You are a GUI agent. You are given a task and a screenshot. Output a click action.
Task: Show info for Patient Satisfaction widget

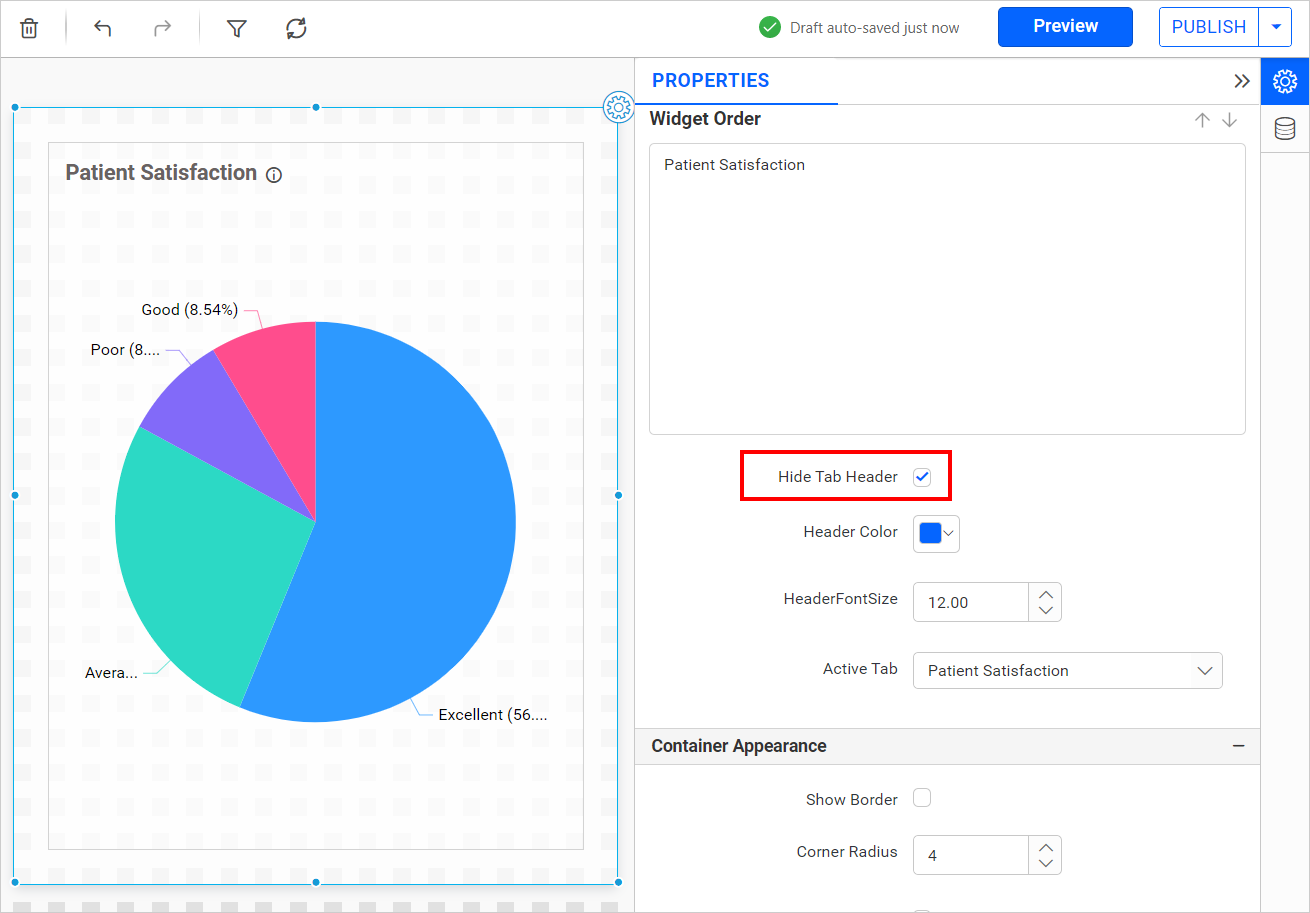[x=274, y=175]
